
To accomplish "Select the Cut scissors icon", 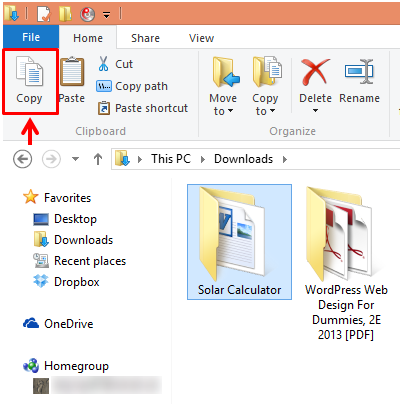I will tap(103, 64).
